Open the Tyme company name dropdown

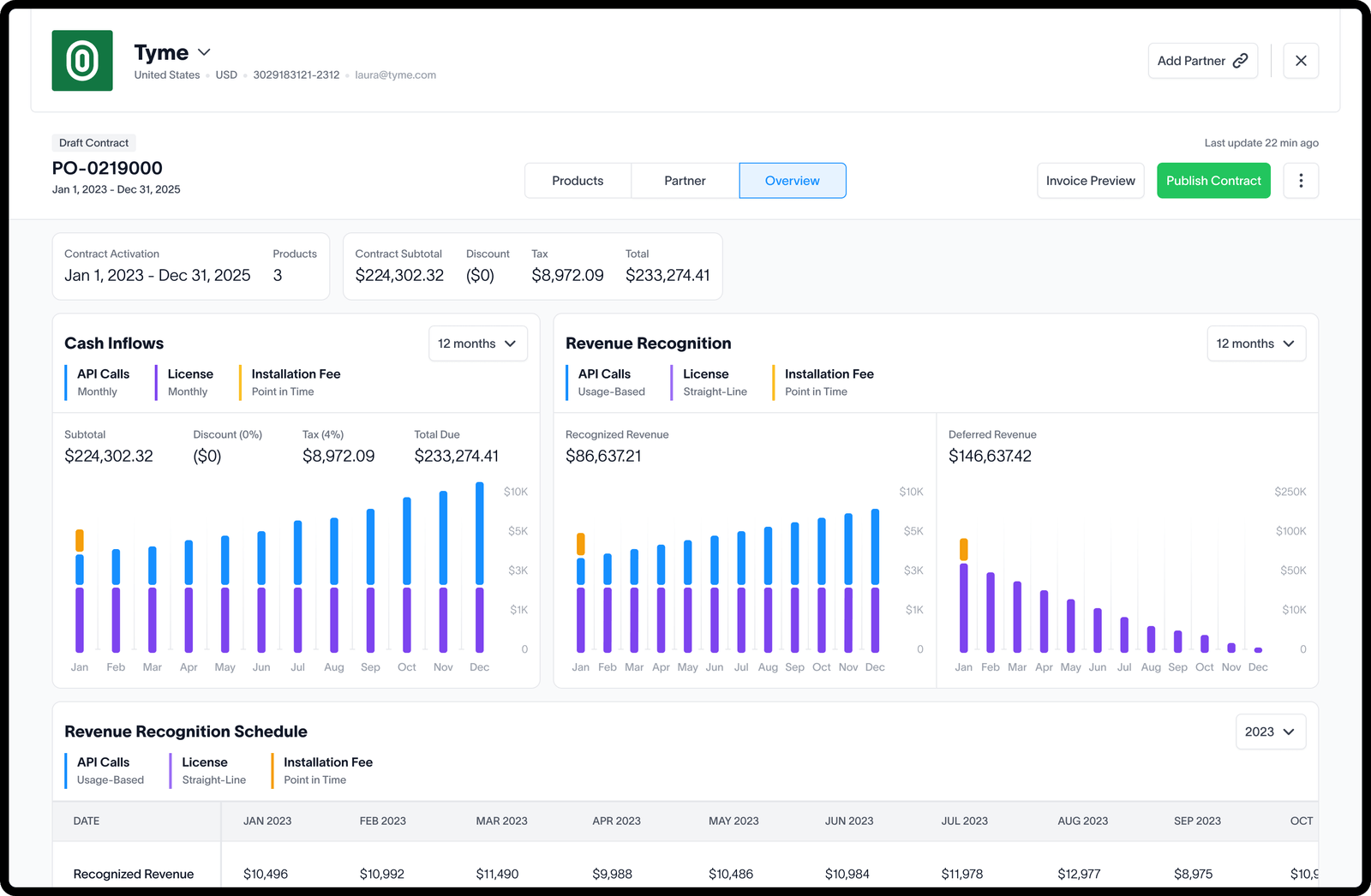204,51
